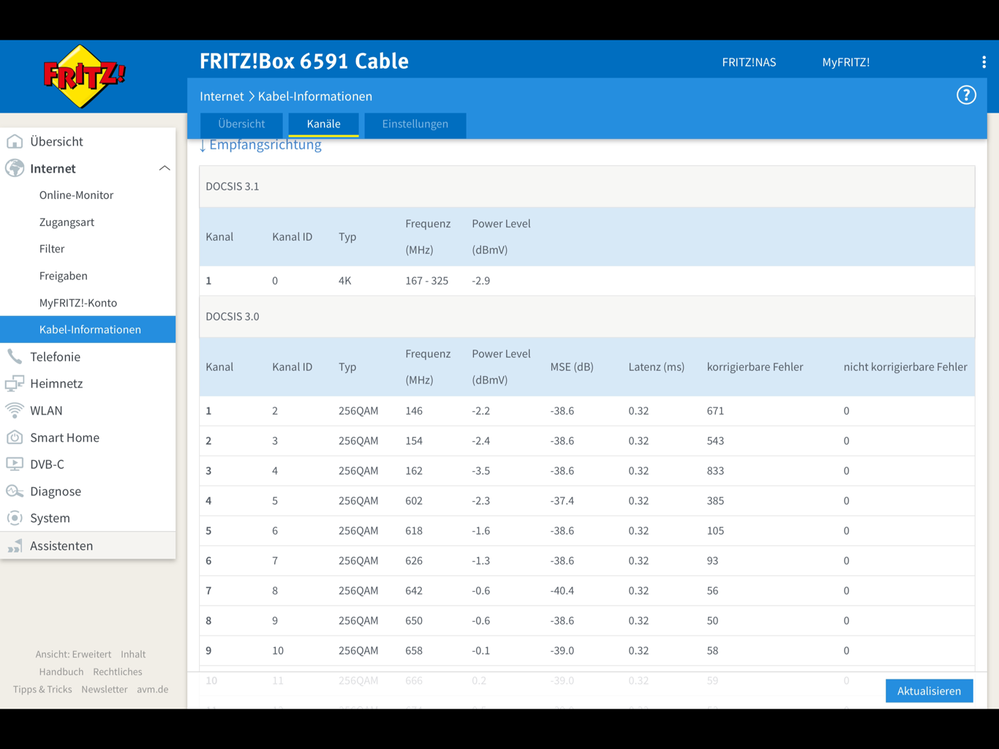Collapse the Internet menu chevron
999x749 pixels.
(x=163, y=168)
